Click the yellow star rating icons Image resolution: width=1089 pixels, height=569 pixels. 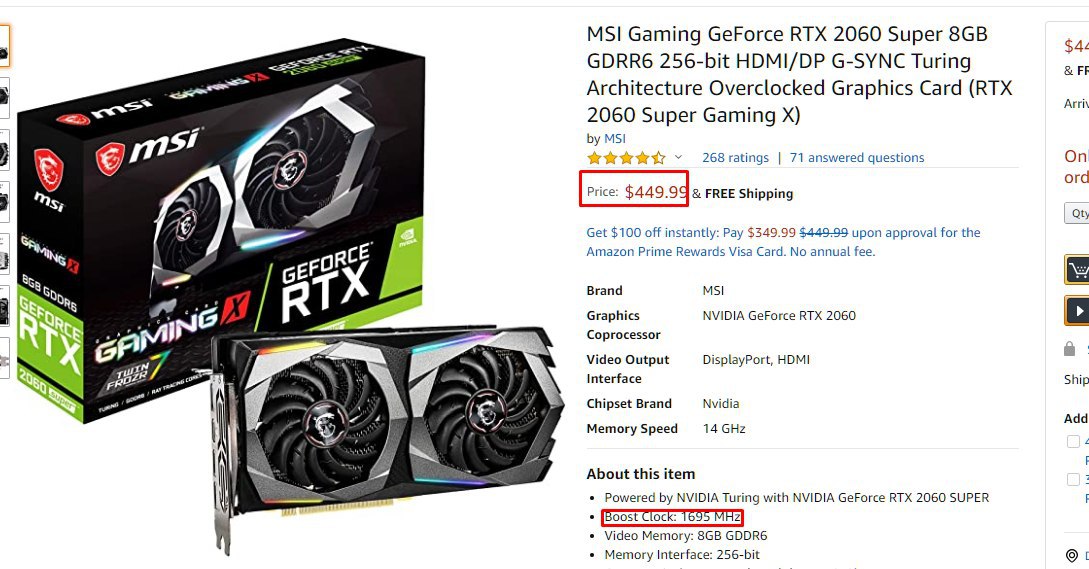(626, 158)
